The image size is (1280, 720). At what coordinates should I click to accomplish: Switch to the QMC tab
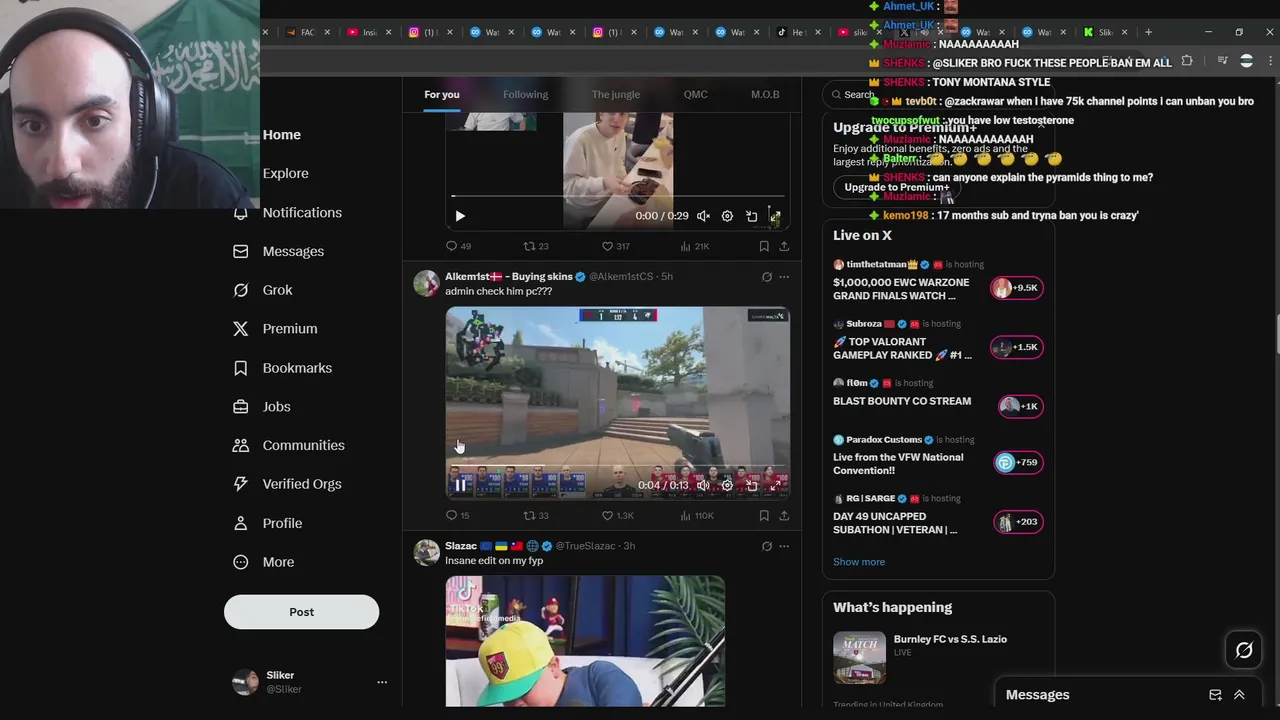click(695, 95)
